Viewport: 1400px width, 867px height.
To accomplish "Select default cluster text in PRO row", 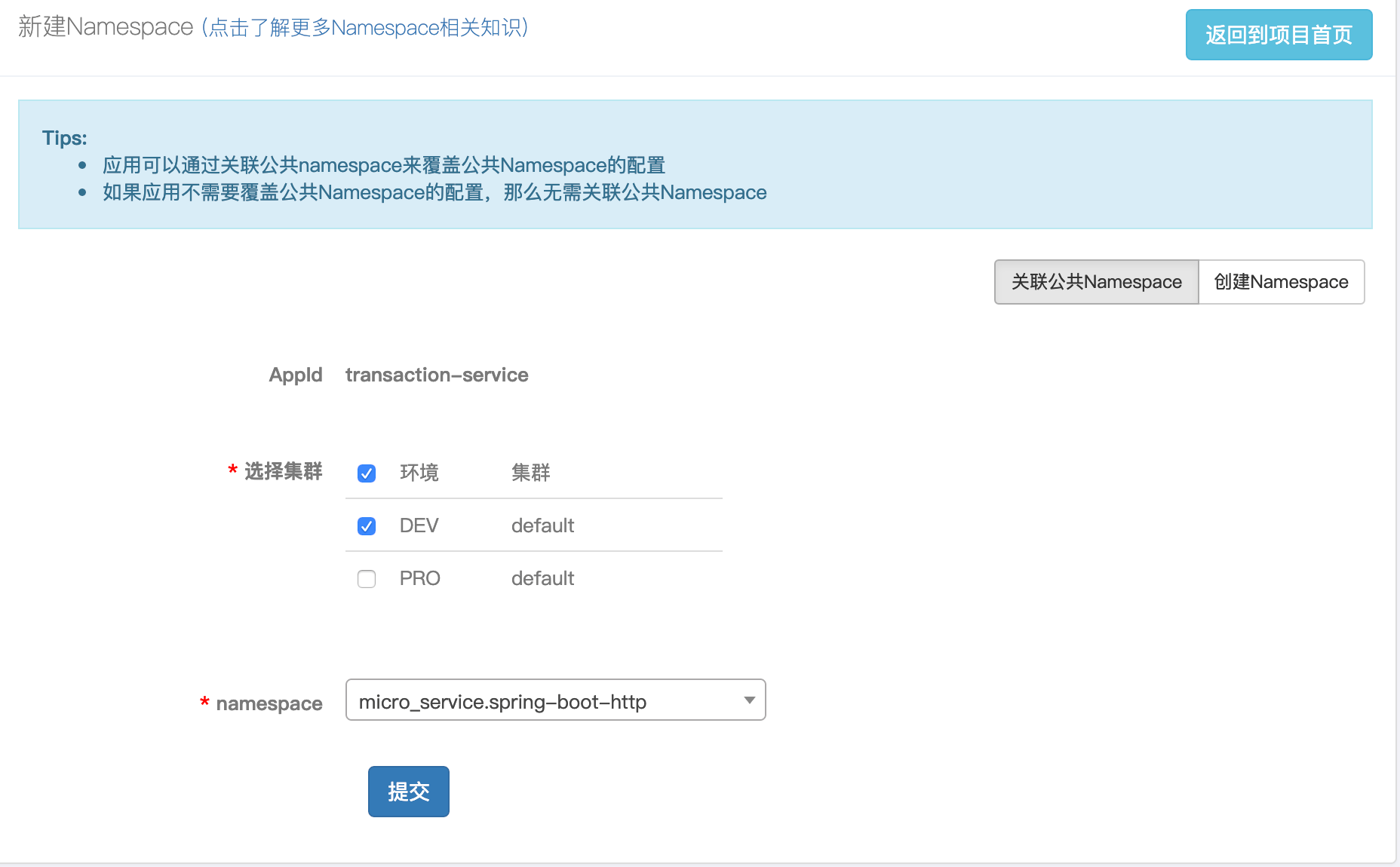I will click(542, 578).
